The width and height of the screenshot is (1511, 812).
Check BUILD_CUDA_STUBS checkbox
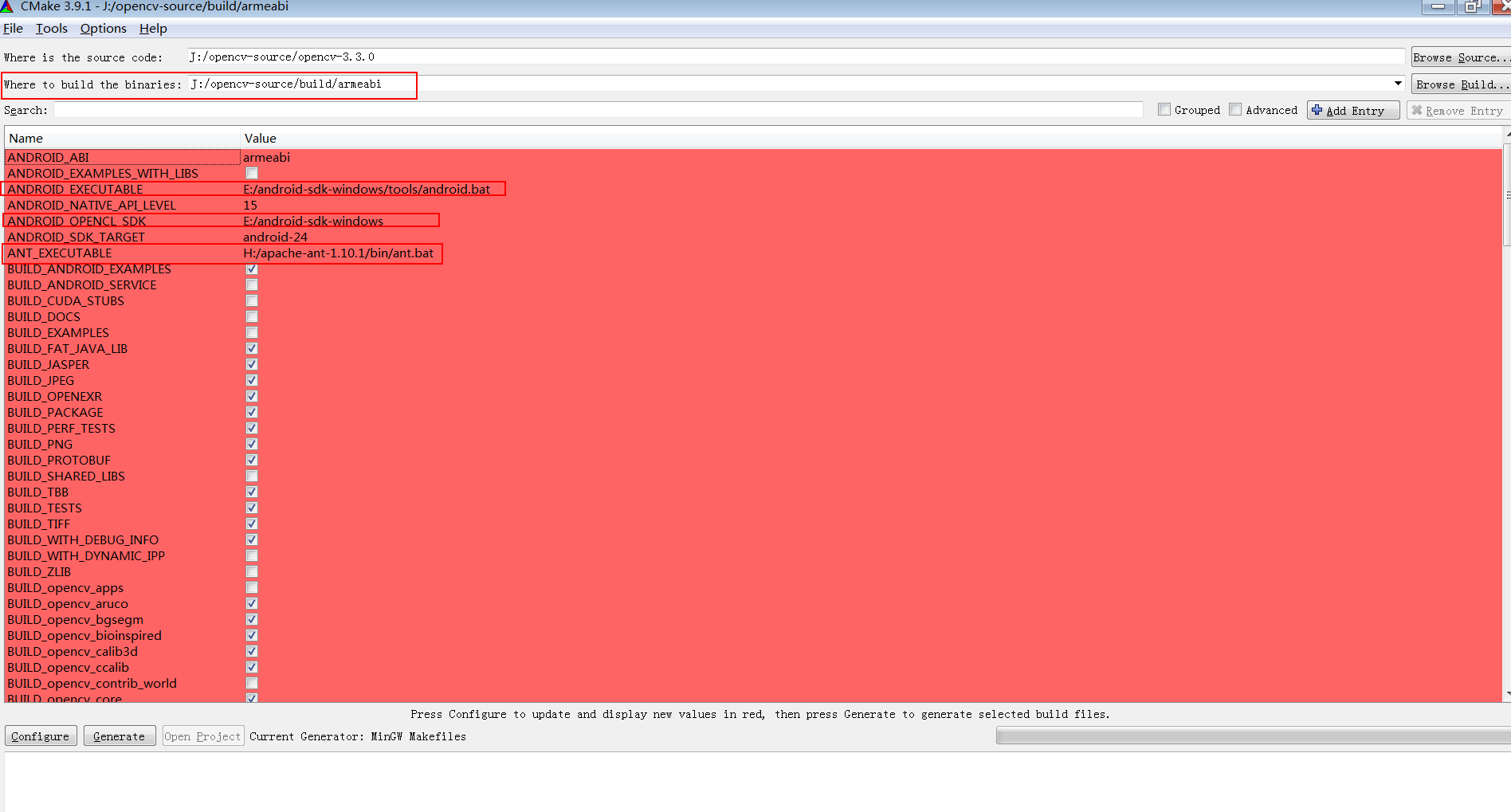click(x=252, y=301)
